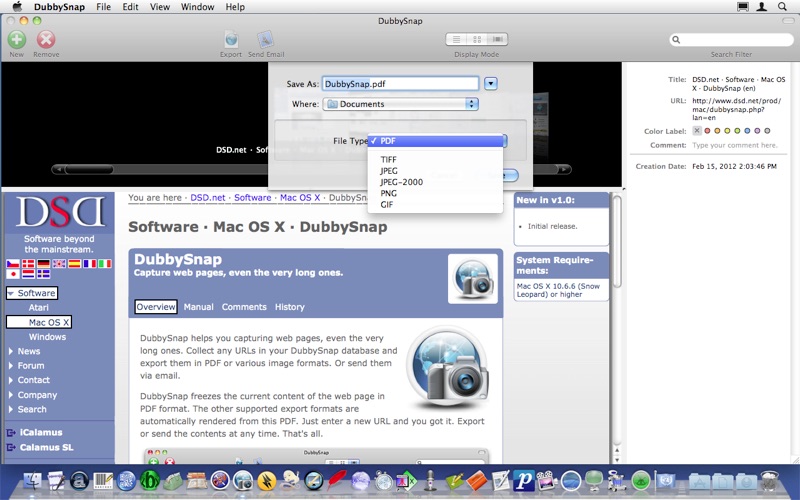
Task: Open Finder from the Dock
Action: [33, 480]
